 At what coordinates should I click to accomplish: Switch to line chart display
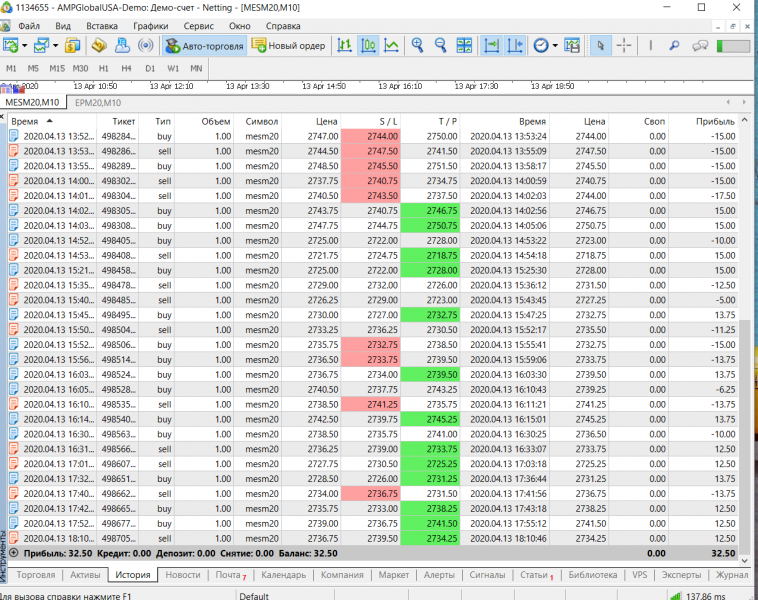tap(392, 45)
